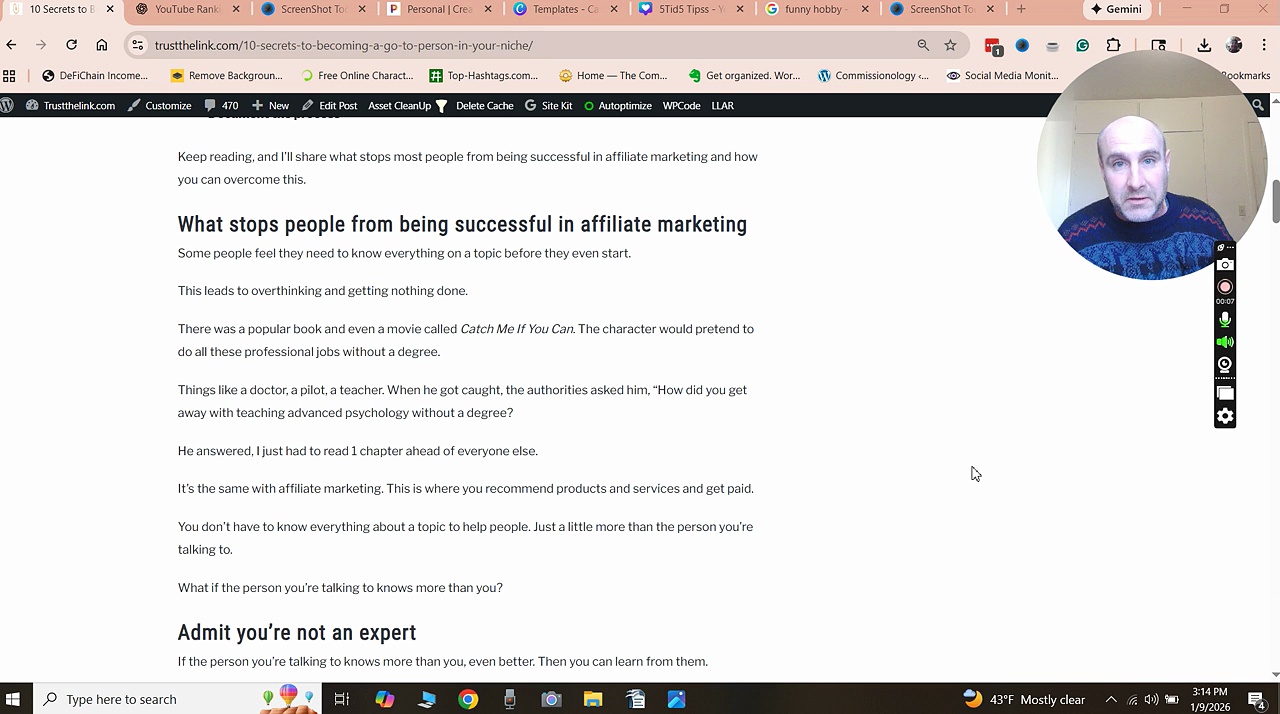Open the Chrome profile avatar
This screenshot has width=1280, height=714.
(1234, 45)
